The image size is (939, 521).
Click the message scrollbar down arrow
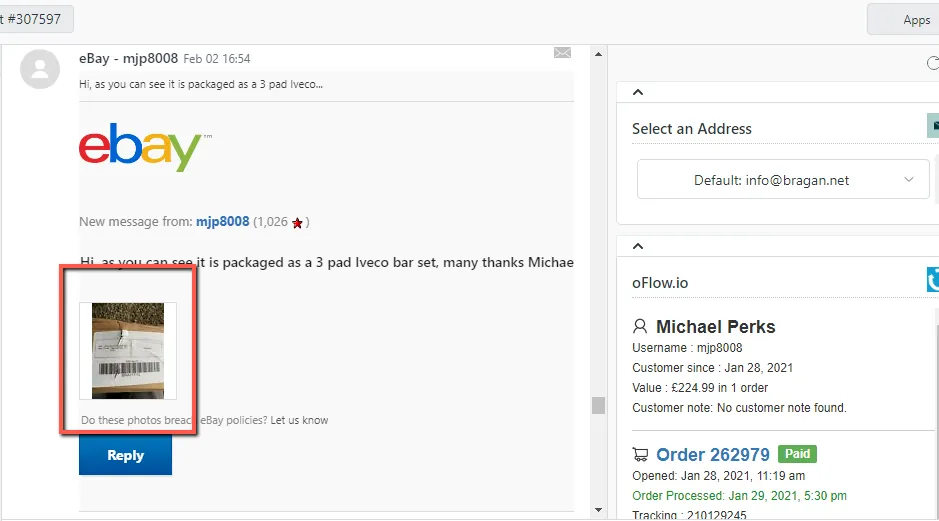598,510
